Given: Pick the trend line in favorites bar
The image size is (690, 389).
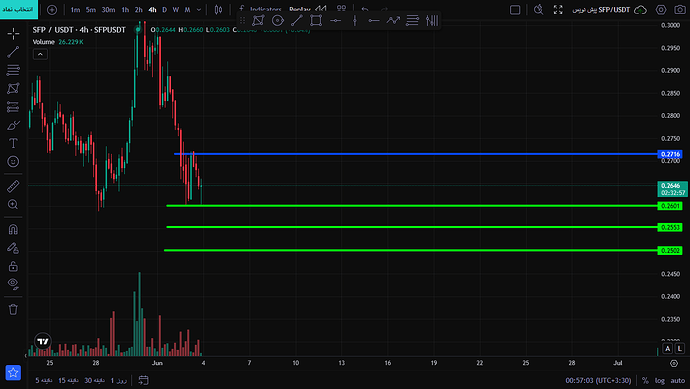Looking at the screenshot, I should (297, 20).
